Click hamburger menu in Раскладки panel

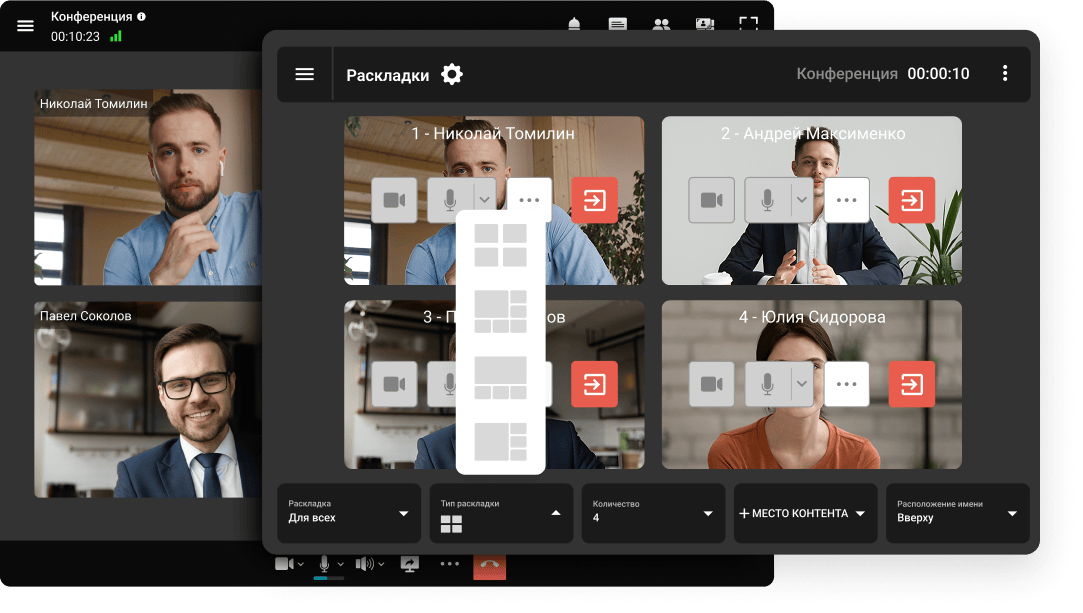point(305,74)
